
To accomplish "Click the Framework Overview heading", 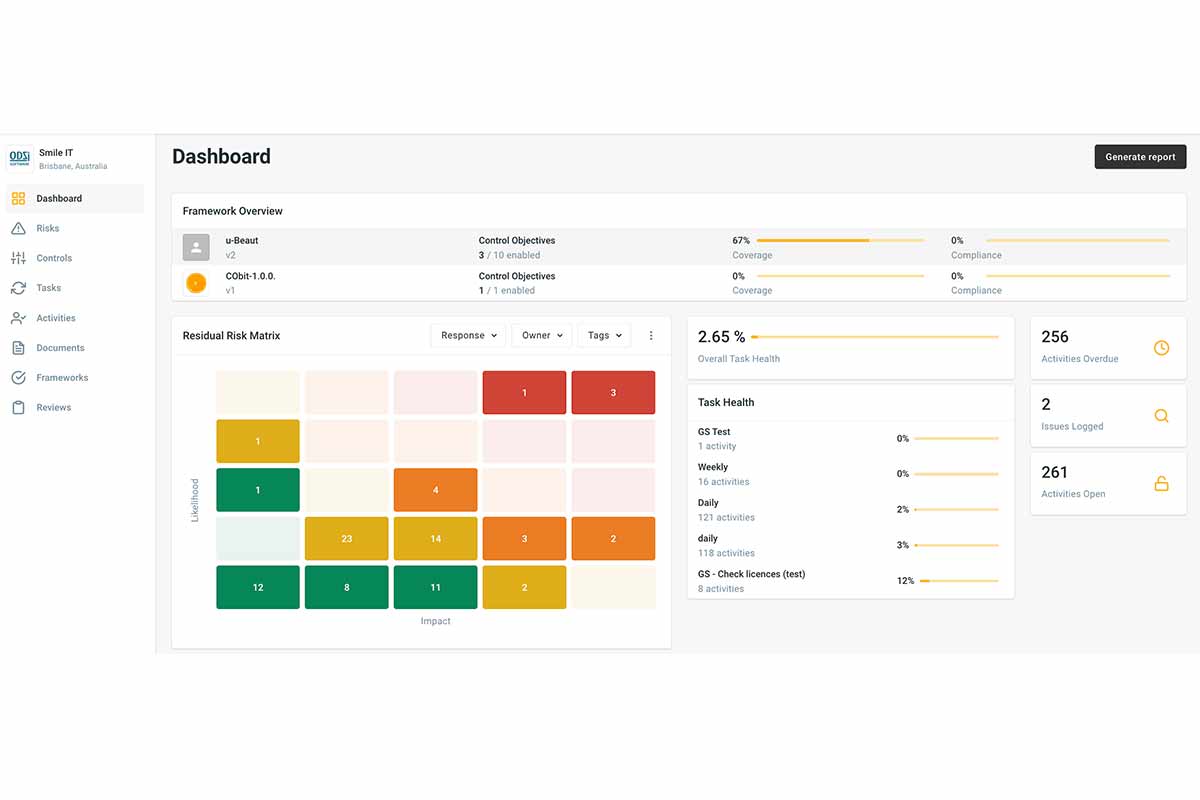I will click(x=232, y=211).
